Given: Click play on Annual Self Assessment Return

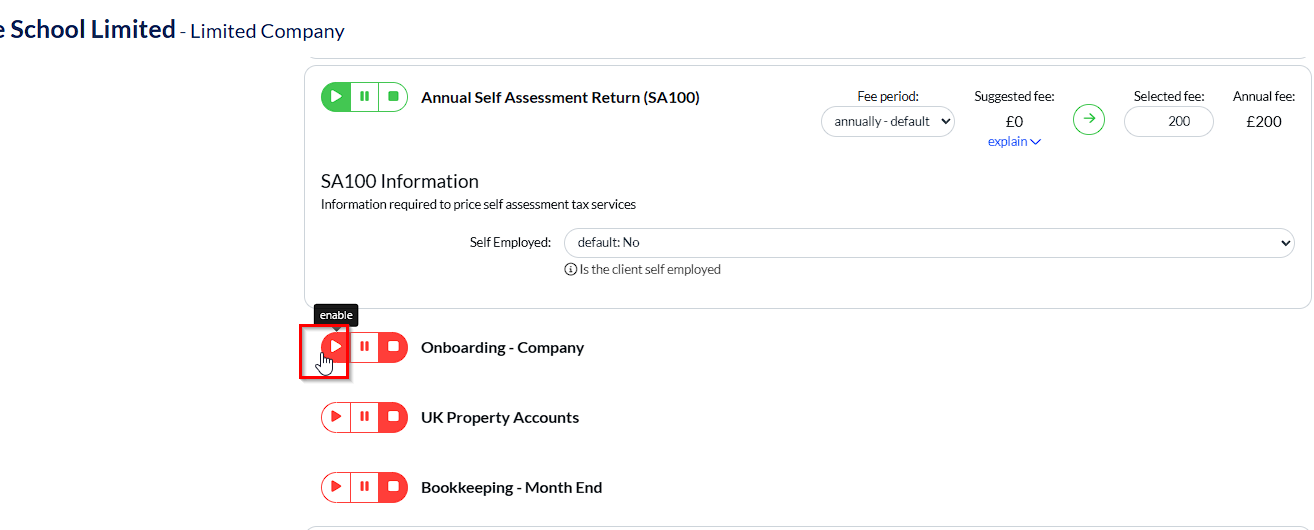Looking at the screenshot, I should (336, 97).
